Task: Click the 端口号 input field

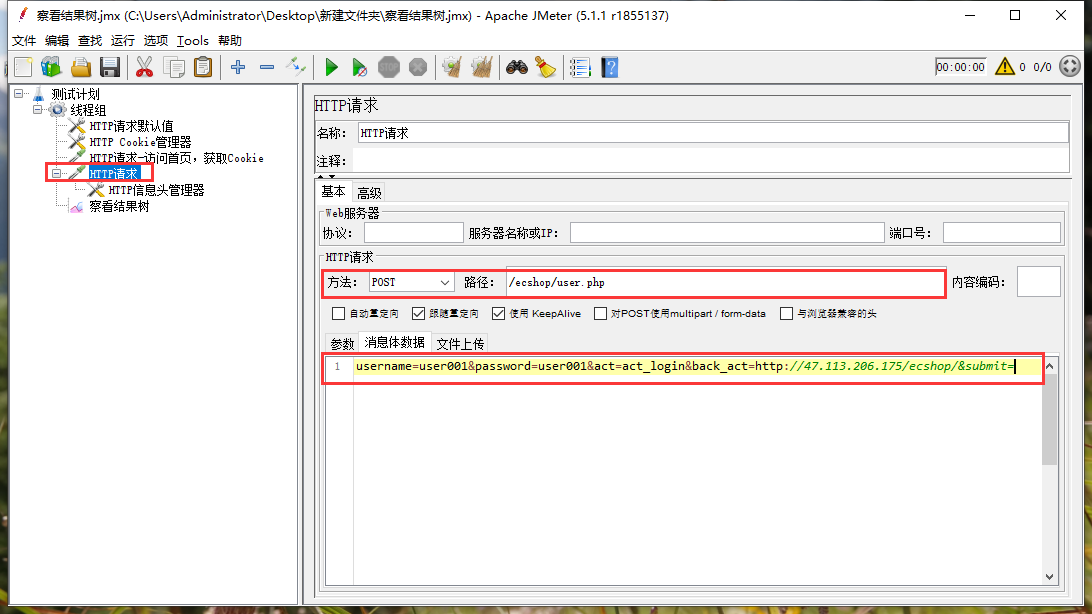Action: pos(1001,233)
